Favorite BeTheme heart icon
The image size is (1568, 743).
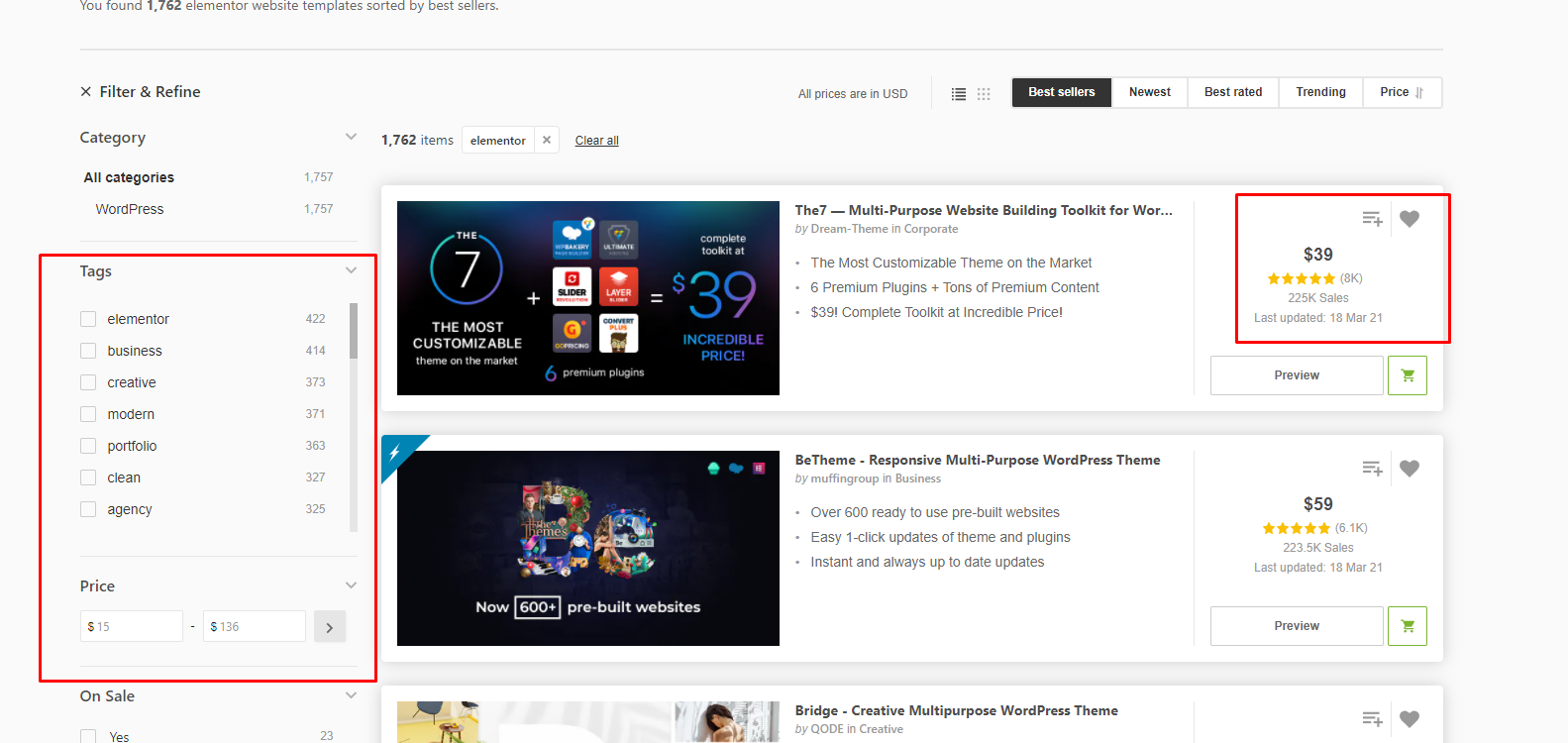(x=1410, y=469)
